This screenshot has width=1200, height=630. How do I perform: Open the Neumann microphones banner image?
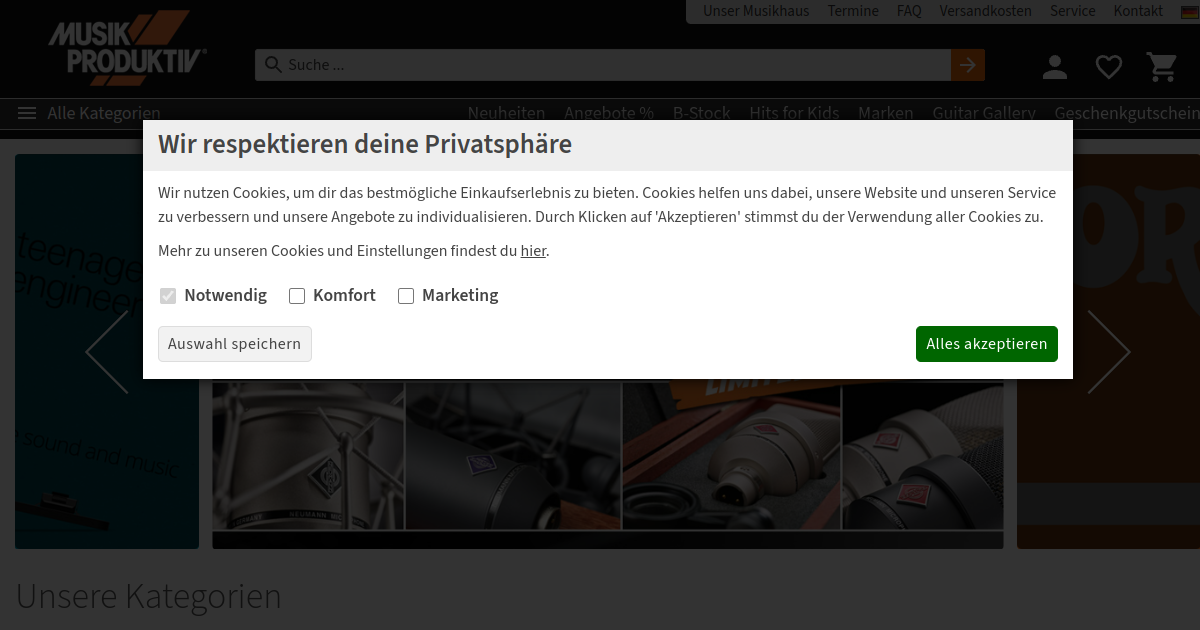[x=608, y=464]
